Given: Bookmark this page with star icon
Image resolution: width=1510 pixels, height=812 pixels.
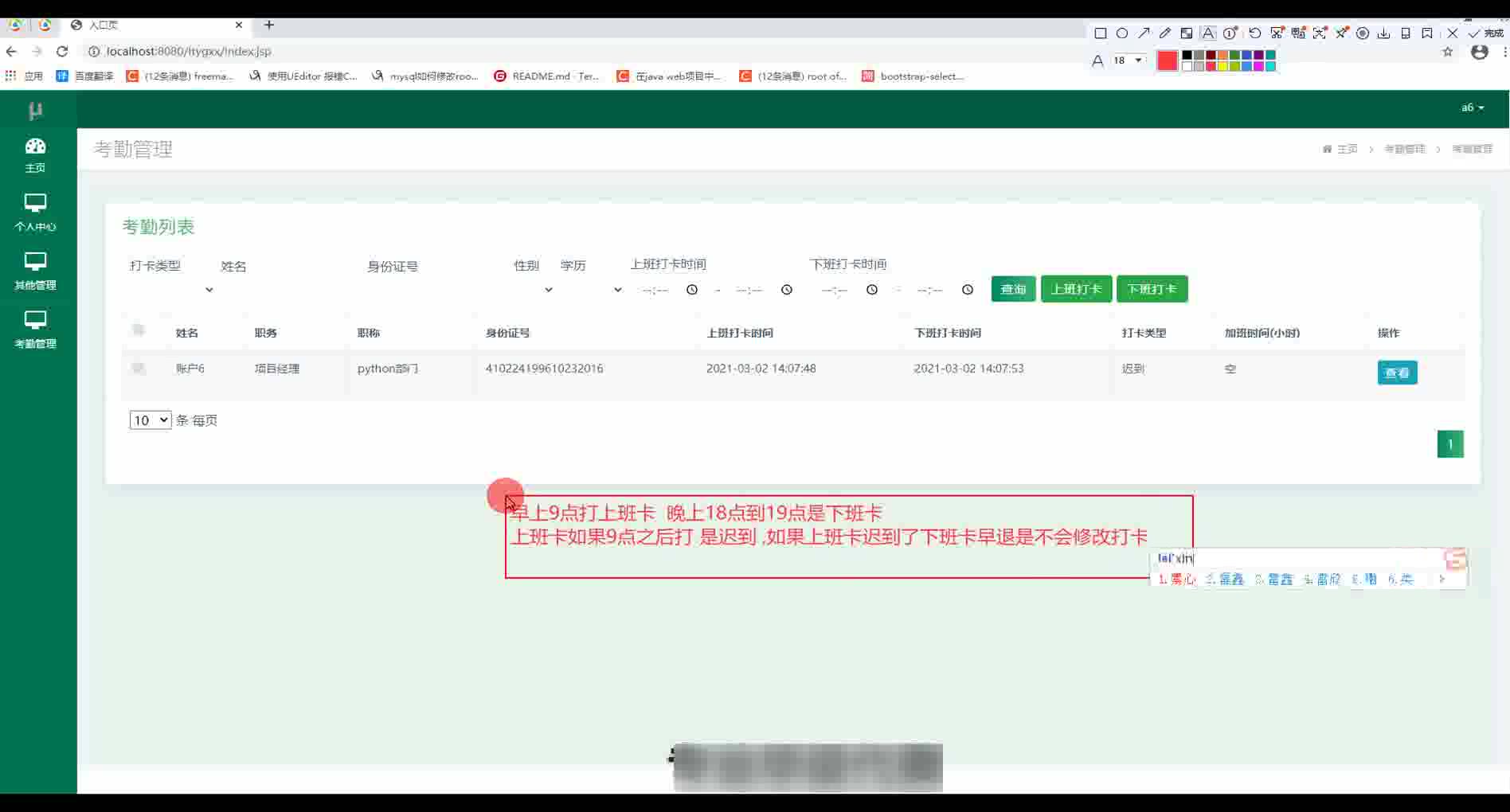Looking at the screenshot, I should pos(1448,52).
